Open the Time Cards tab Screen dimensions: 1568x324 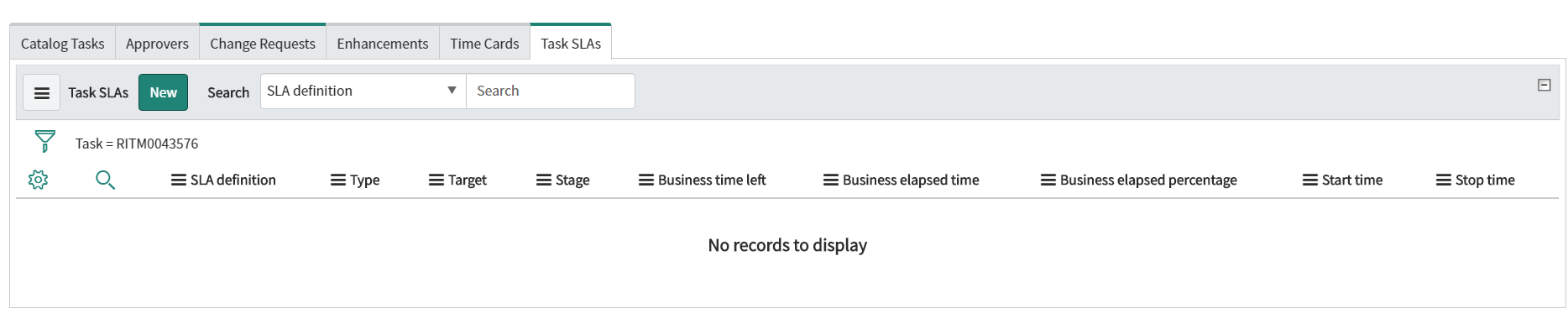click(484, 44)
